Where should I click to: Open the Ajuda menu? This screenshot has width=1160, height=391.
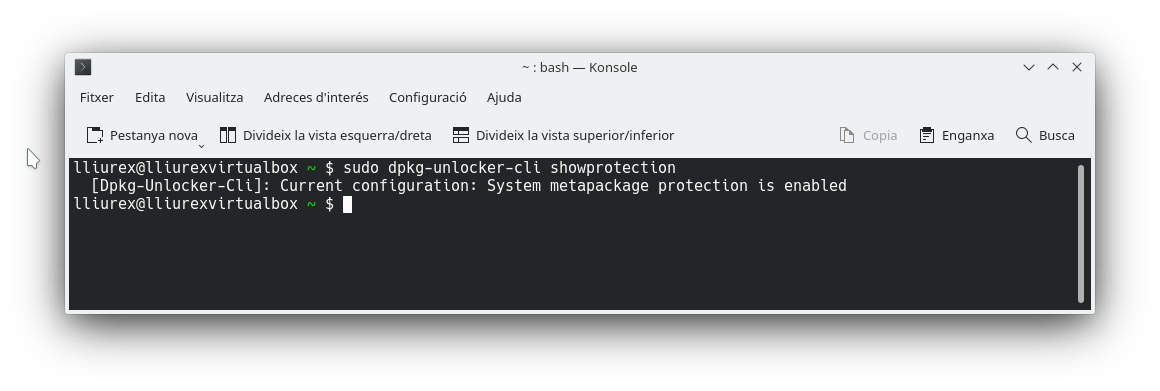(x=504, y=98)
